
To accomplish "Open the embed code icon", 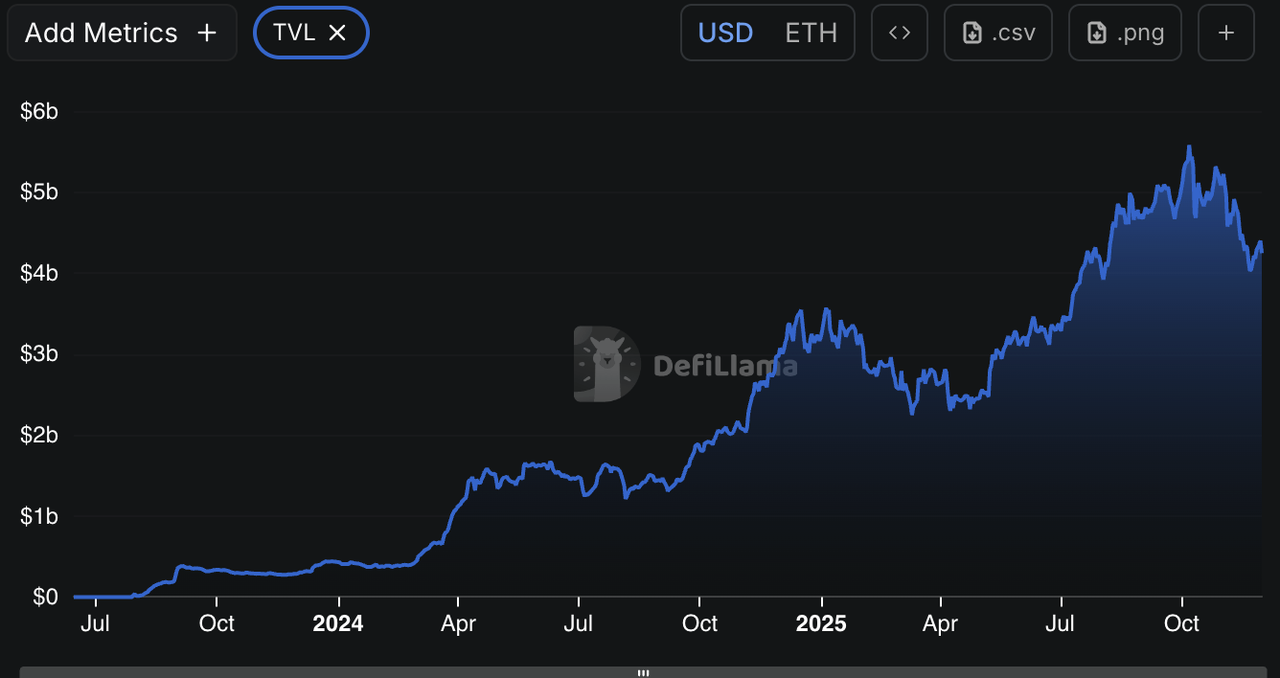I will [x=899, y=33].
